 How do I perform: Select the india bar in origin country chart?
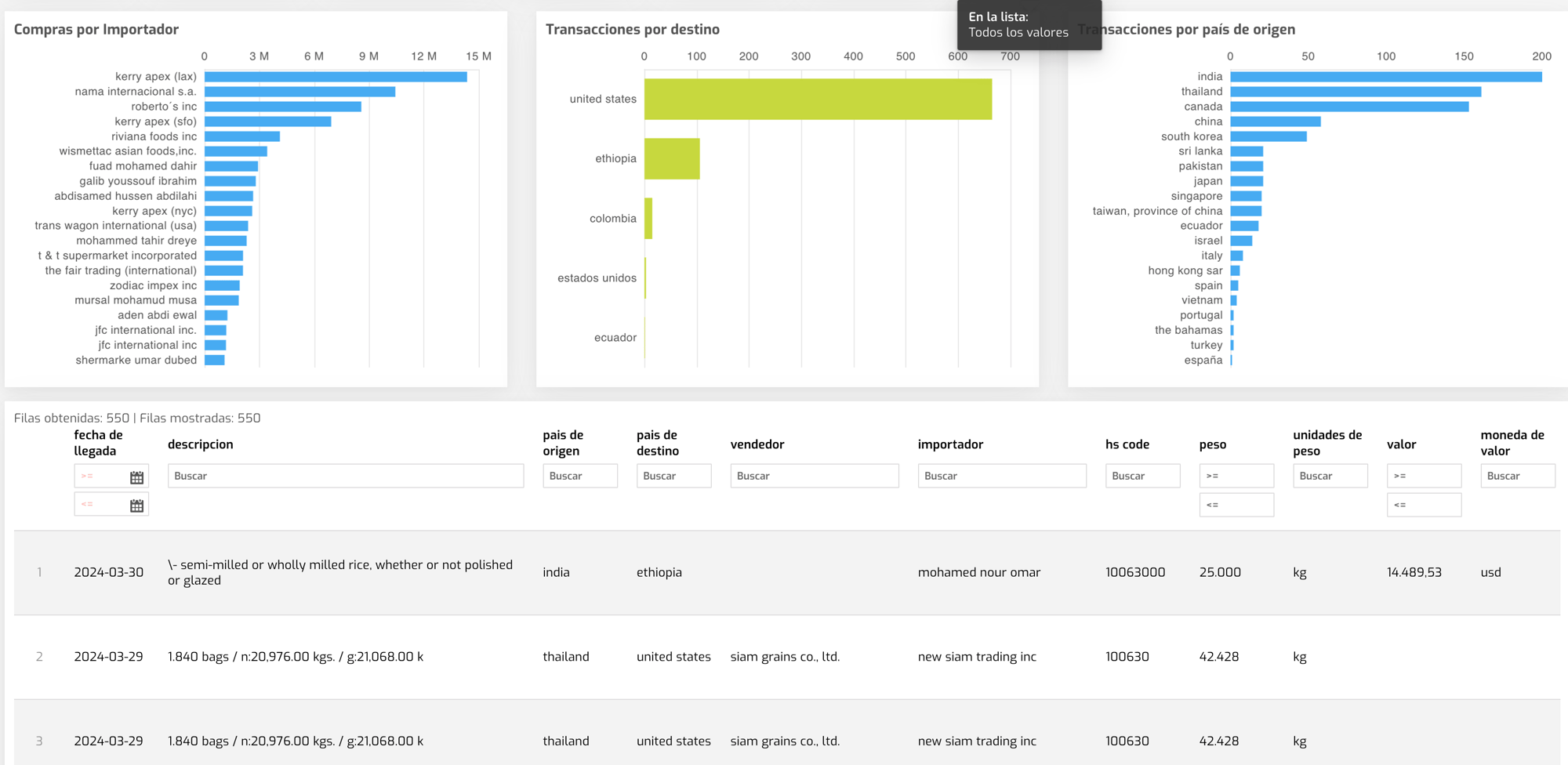point(1385,77)
